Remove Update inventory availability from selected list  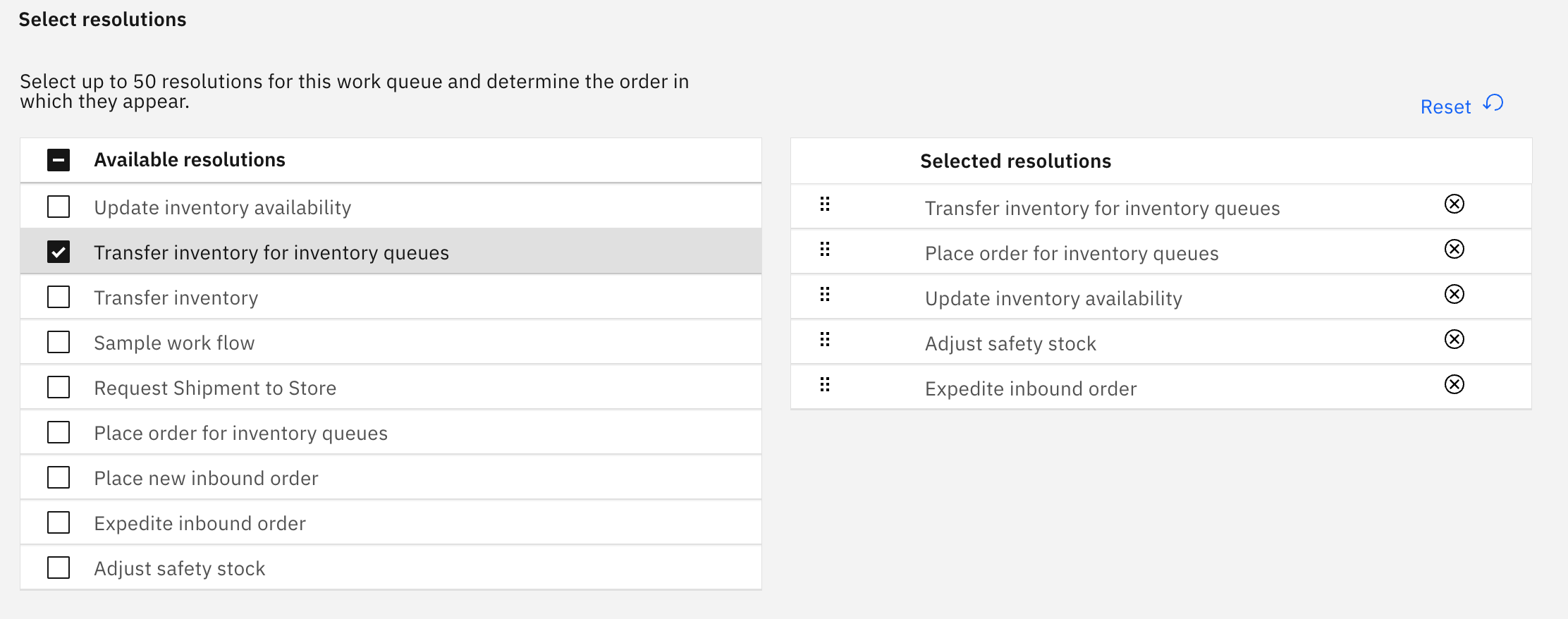tap(1454, 295)
